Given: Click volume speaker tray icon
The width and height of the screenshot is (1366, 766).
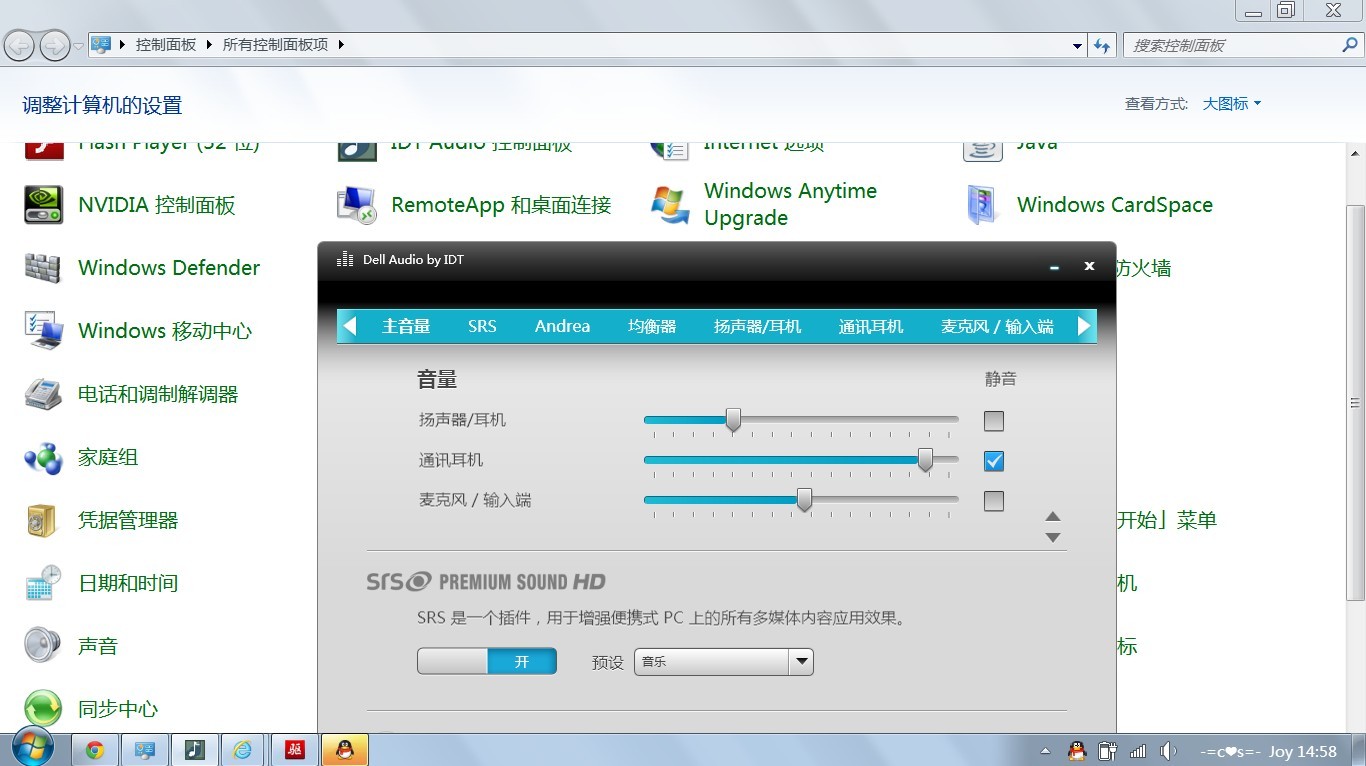Looking at the screenshot, I should point(1168,751).
